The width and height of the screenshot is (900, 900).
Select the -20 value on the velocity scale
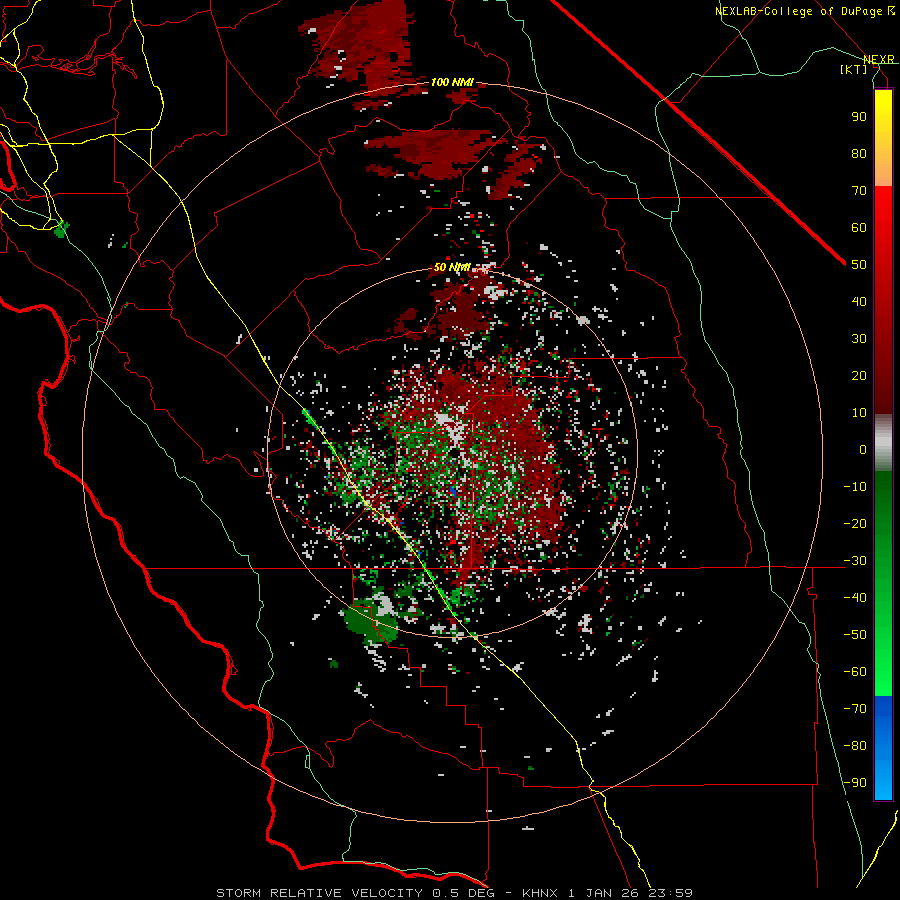(855, 524)
